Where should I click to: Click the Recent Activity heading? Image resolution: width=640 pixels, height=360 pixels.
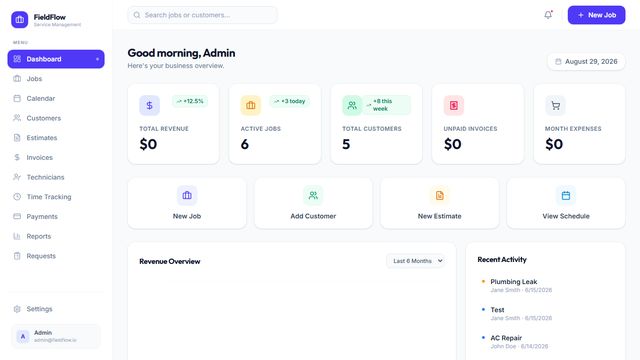pos(502,260)
